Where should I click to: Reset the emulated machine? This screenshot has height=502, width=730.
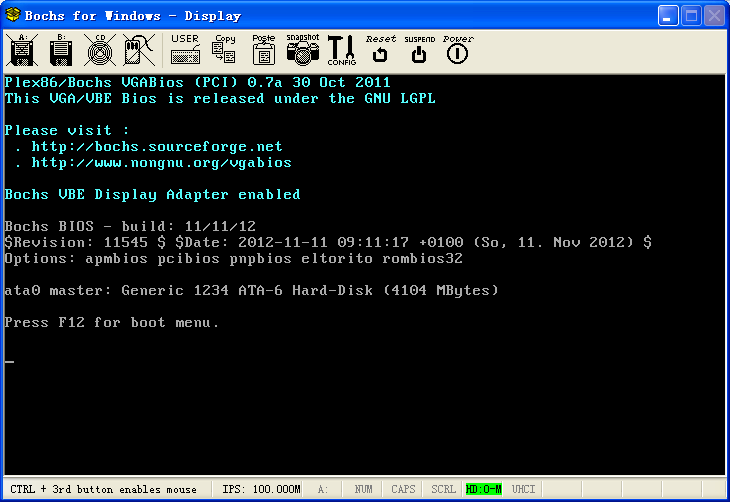[380, 49]
